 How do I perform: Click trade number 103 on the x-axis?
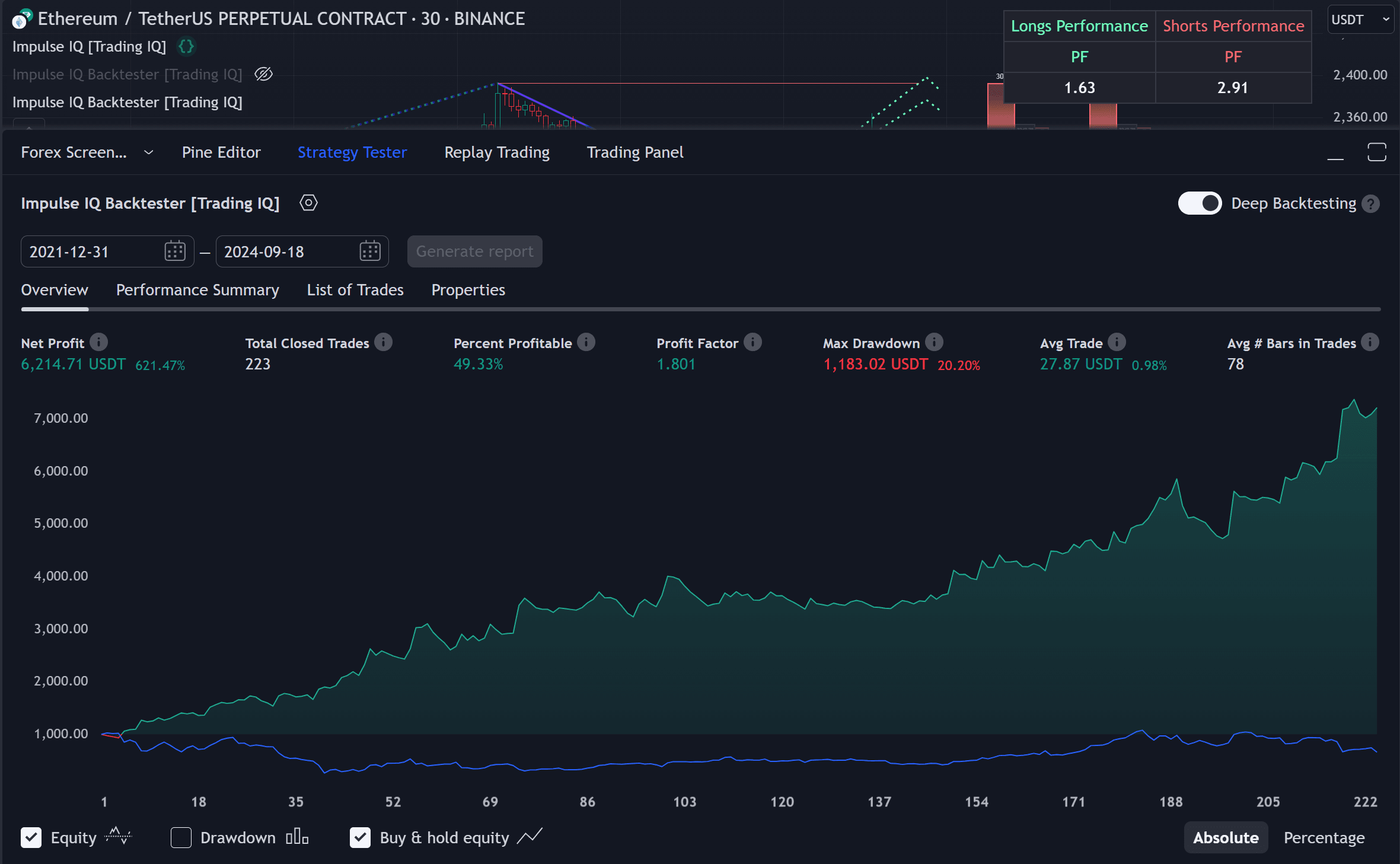pos(684,802)
